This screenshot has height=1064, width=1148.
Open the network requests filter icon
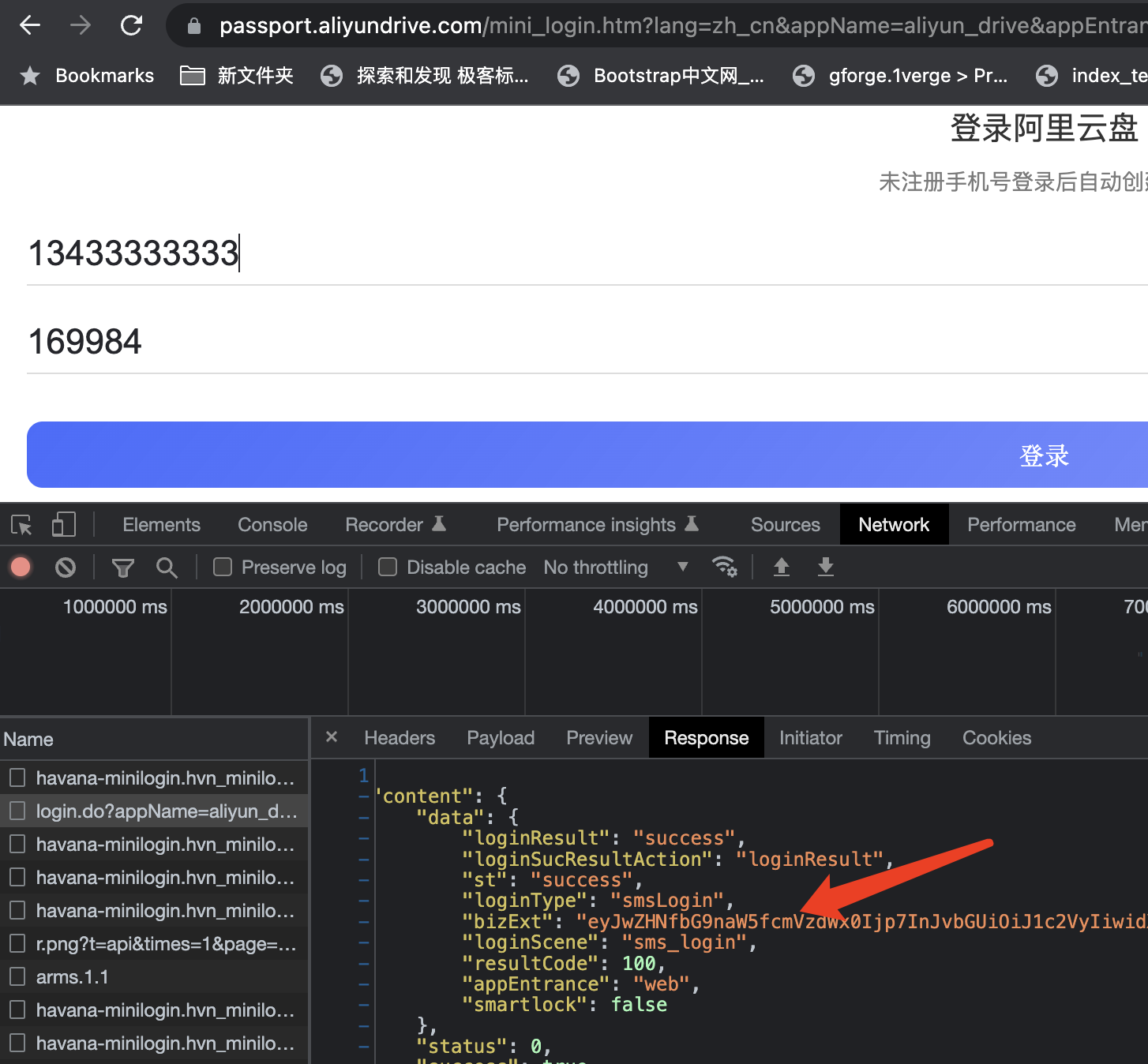[x=122, y=567]
